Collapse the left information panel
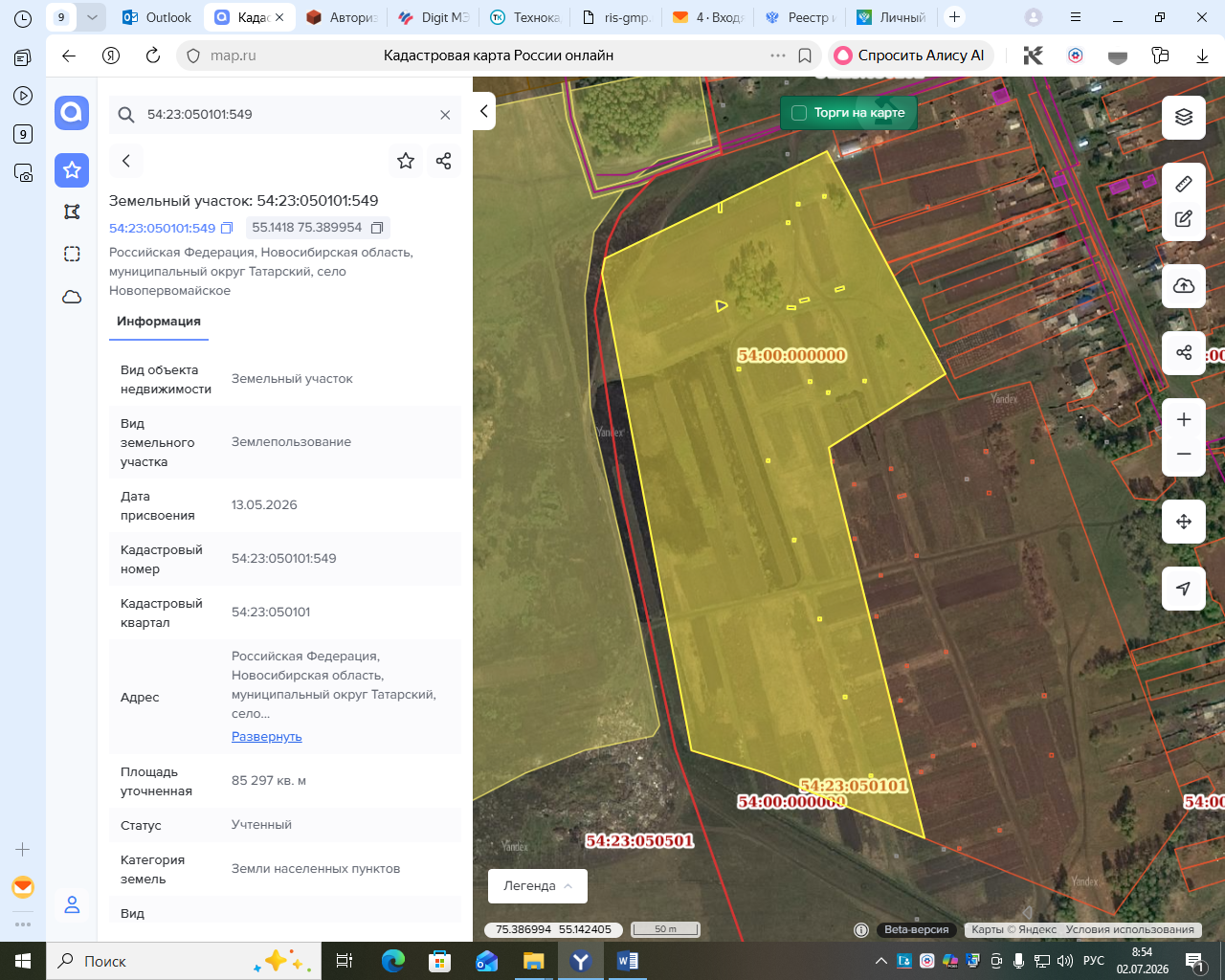 click(484, 112)
